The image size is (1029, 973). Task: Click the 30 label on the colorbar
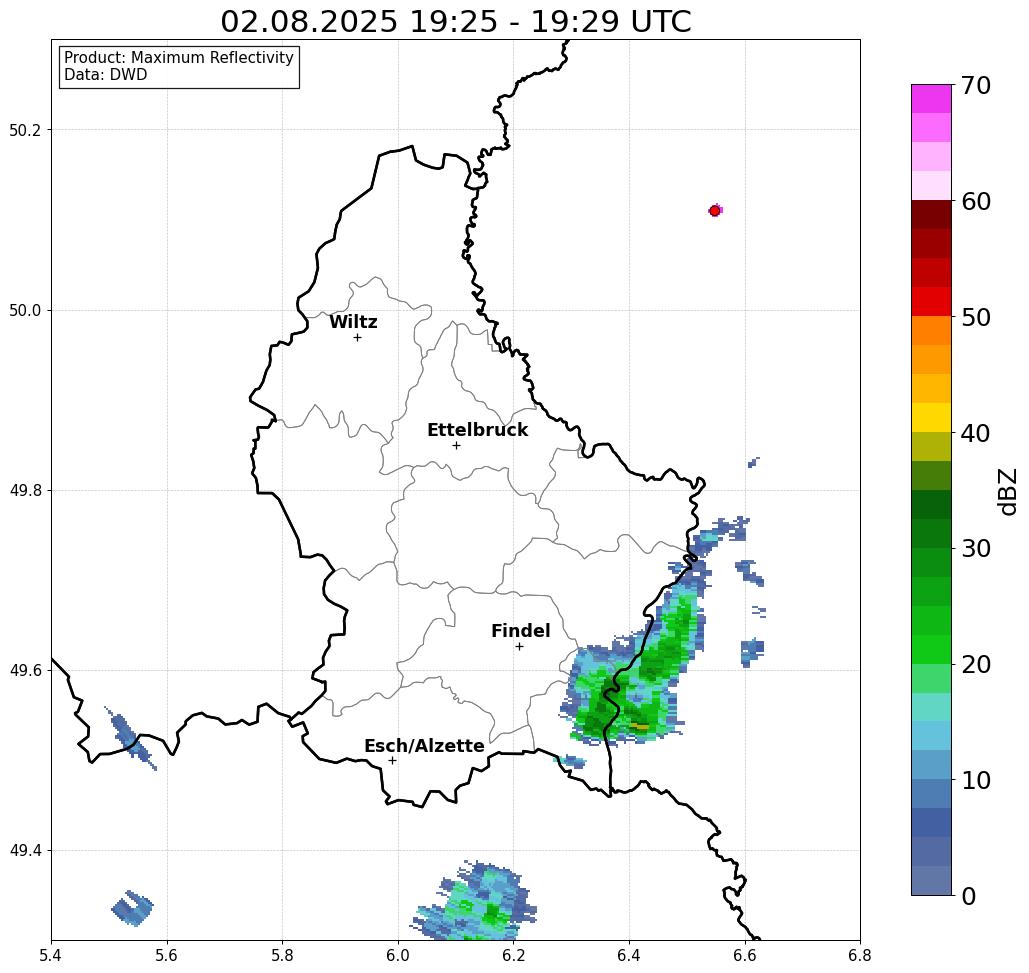(x=976, y=549)
